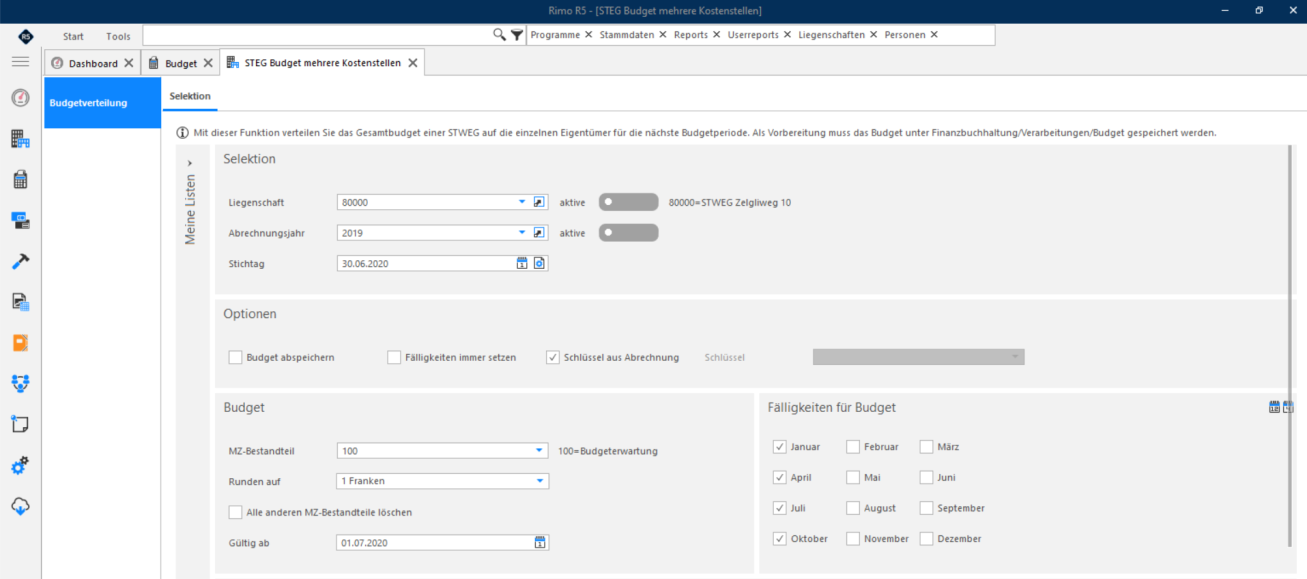Viewport: 1307px width, 579px height.
Task: Expand the Meine Listen side panel
Action: [190, 163]
